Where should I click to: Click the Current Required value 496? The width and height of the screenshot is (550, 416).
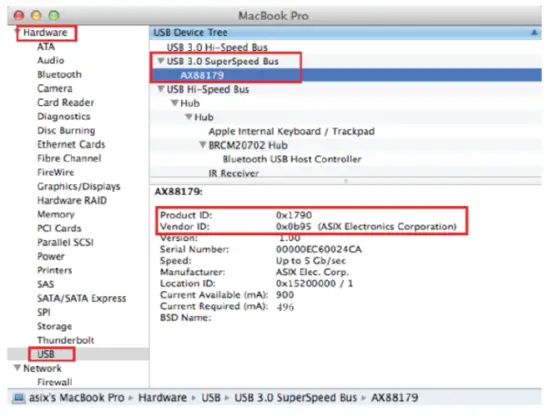click(x=285, y=307)
